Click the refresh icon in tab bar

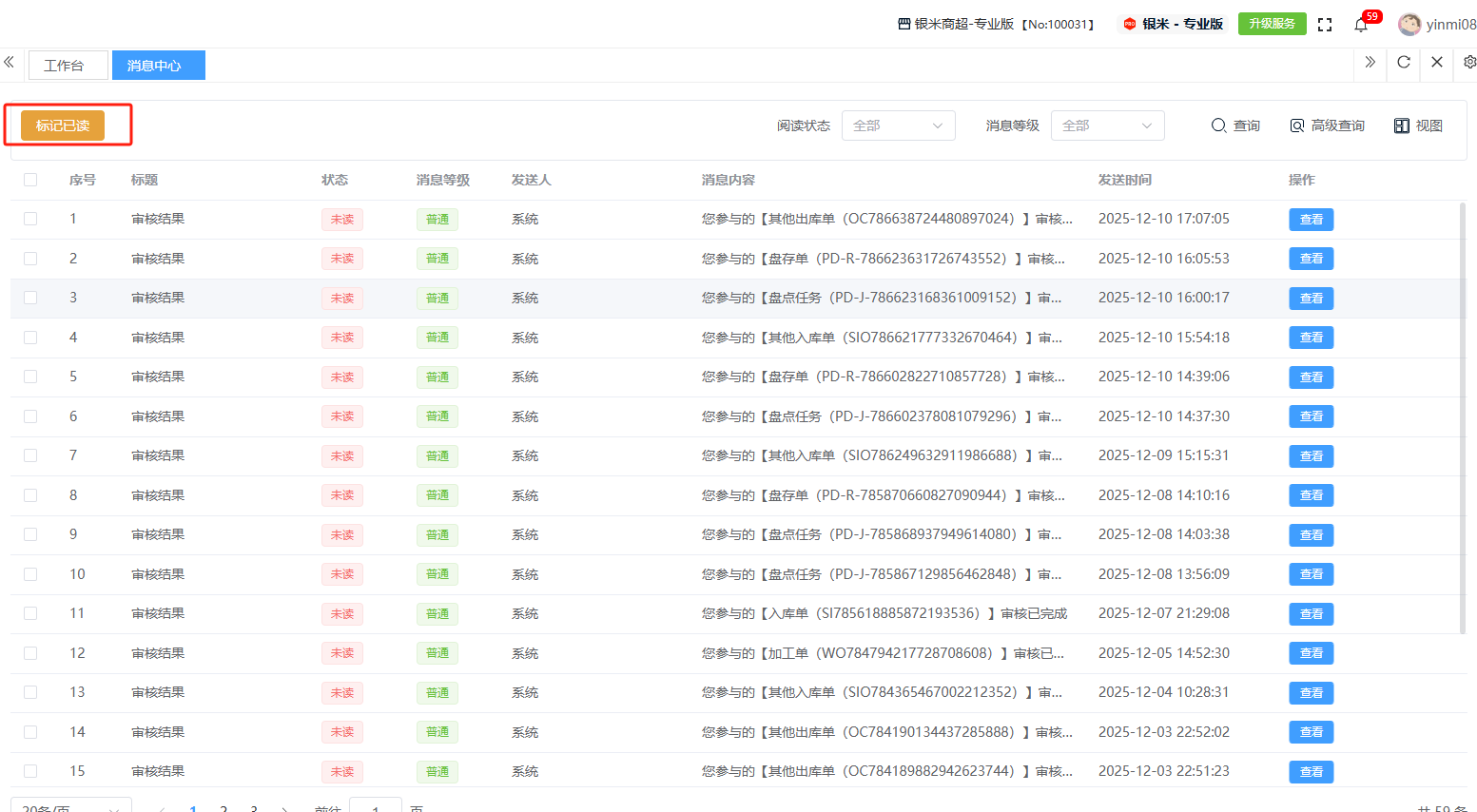pyautogui.click(x=1404, y=63)
